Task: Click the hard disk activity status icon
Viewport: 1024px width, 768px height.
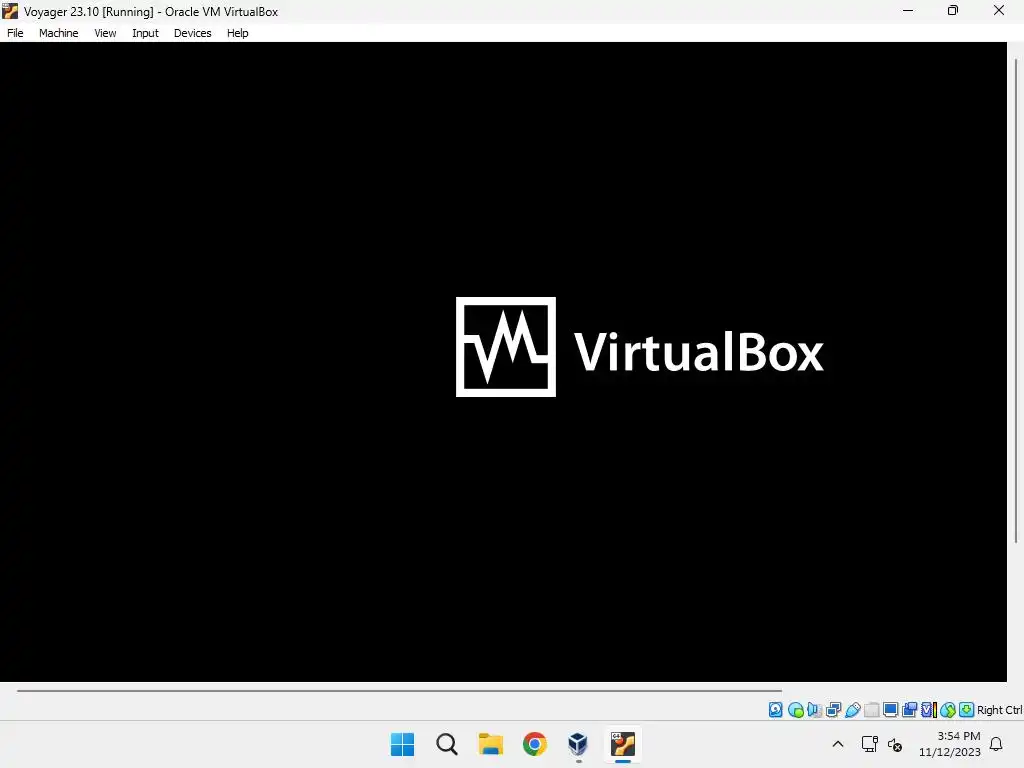Action: pos(775,710)
